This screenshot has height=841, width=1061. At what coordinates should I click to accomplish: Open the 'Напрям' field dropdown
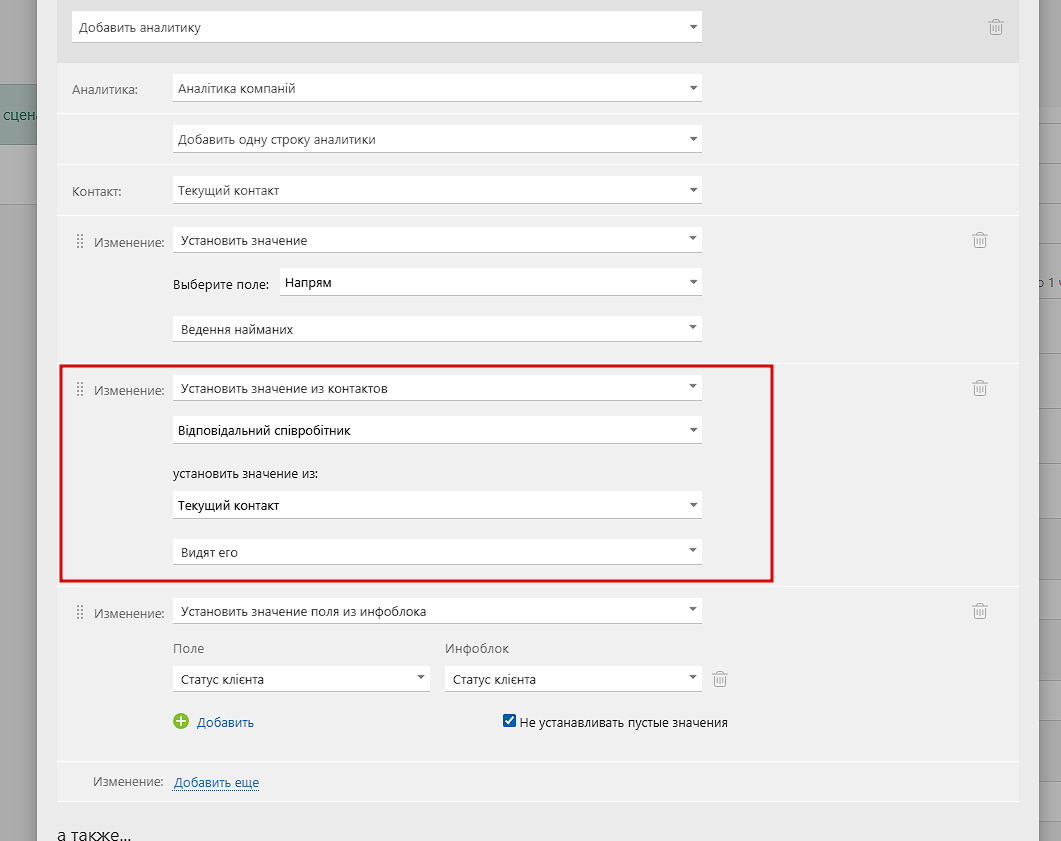coord(491,282)
